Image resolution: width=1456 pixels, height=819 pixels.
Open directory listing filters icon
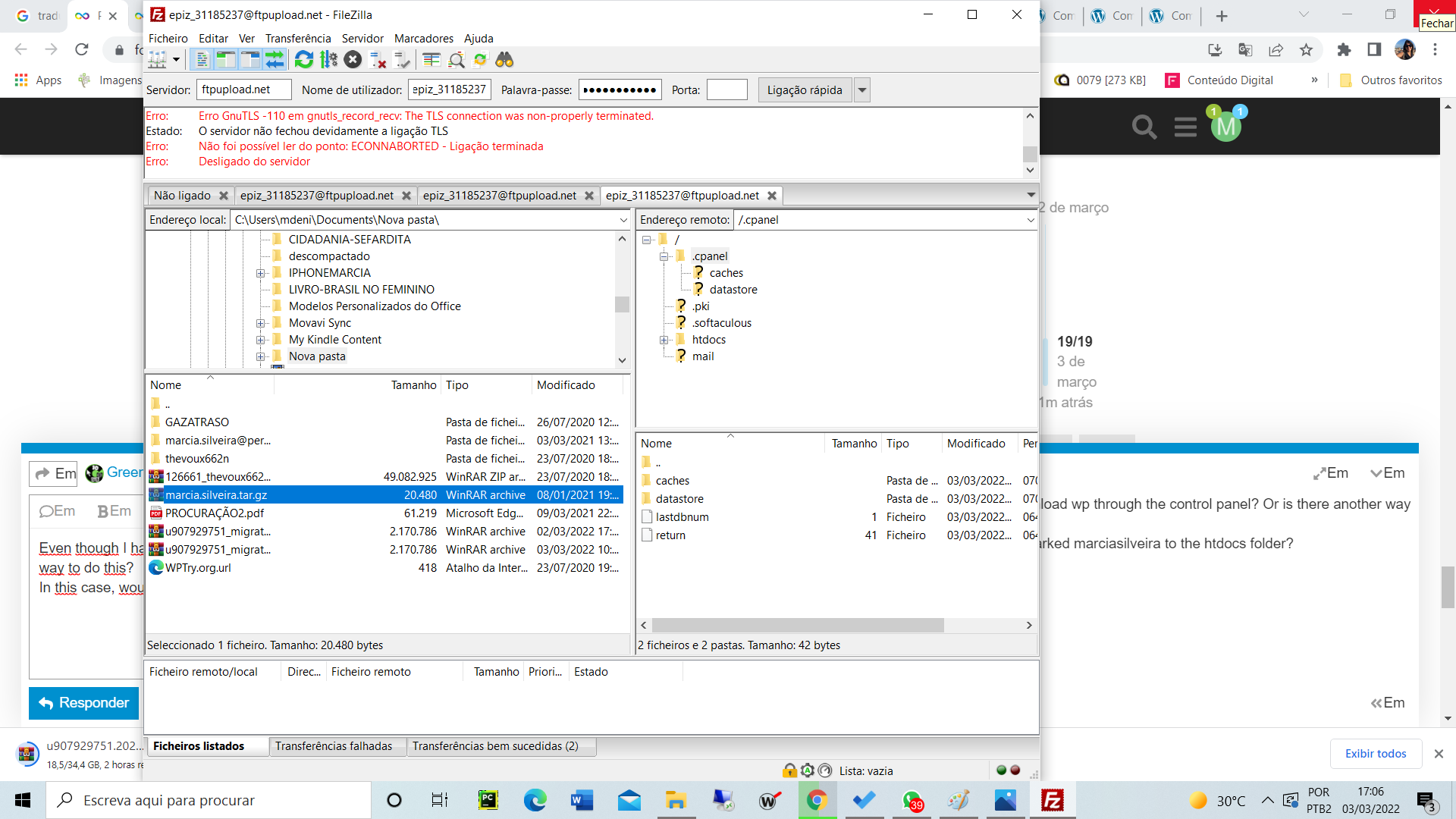point(431,59)
